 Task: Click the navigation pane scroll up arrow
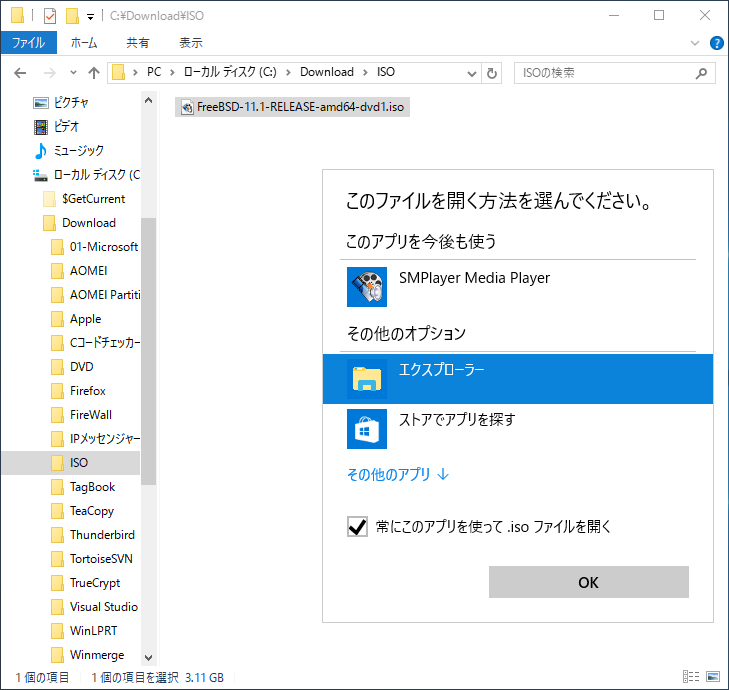(x=148, y=100)
